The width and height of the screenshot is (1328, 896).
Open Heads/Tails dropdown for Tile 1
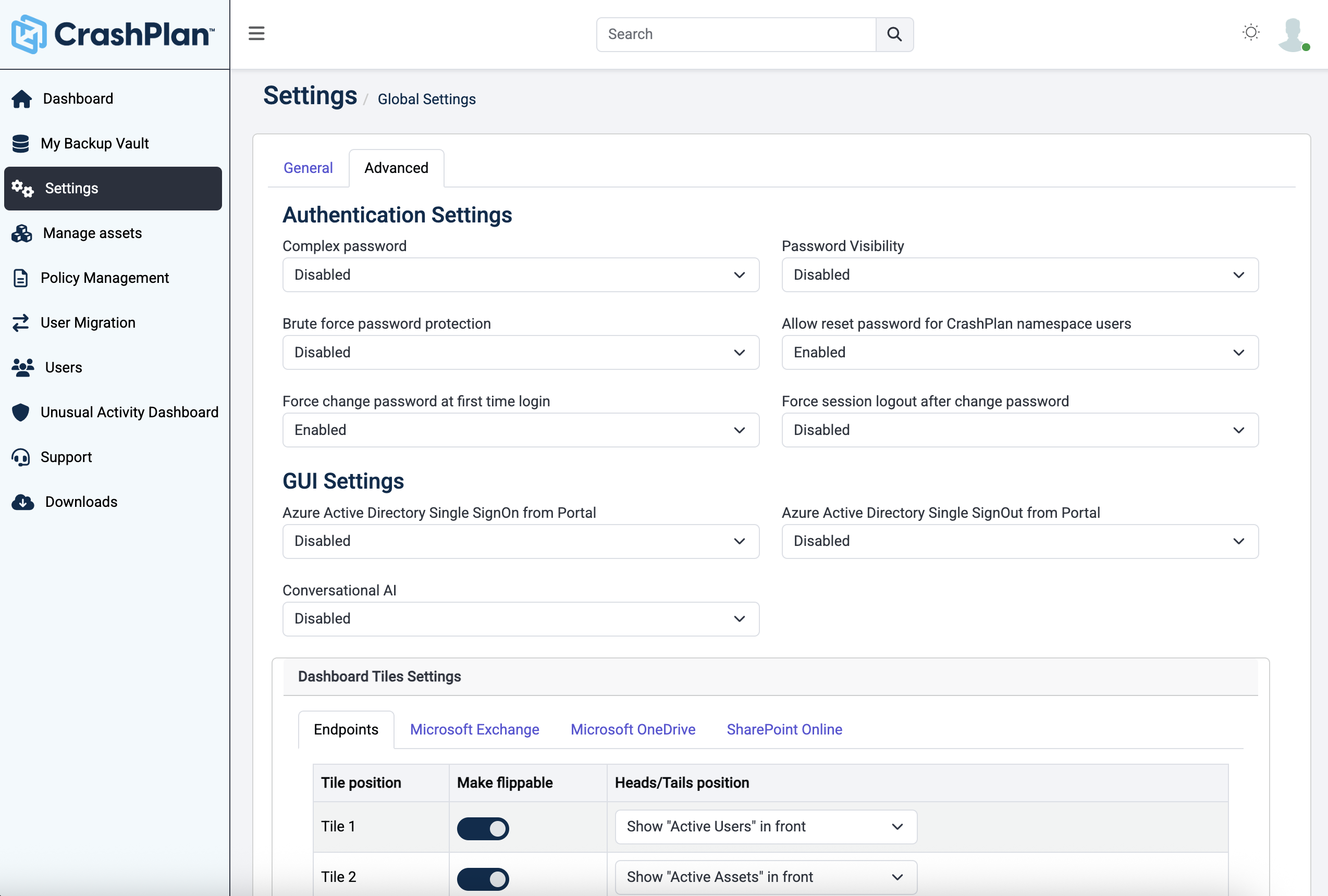[765, 826]
